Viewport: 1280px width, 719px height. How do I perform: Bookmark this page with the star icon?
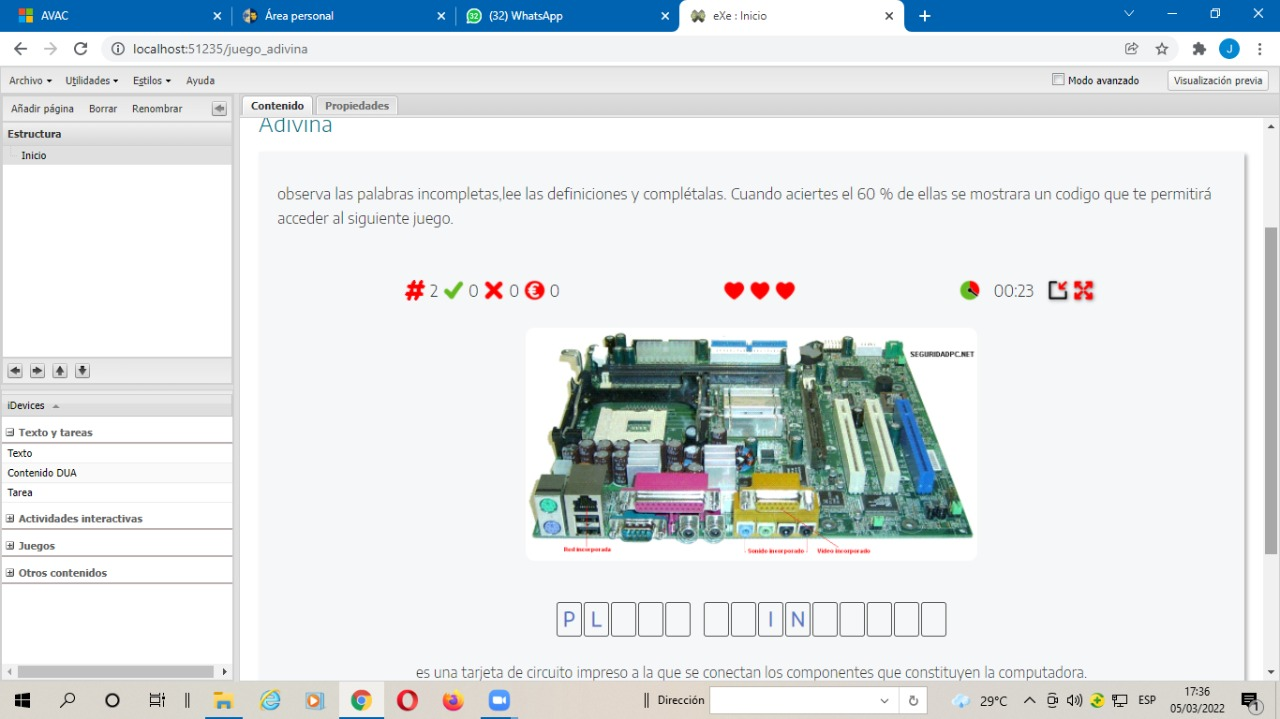1162,49
